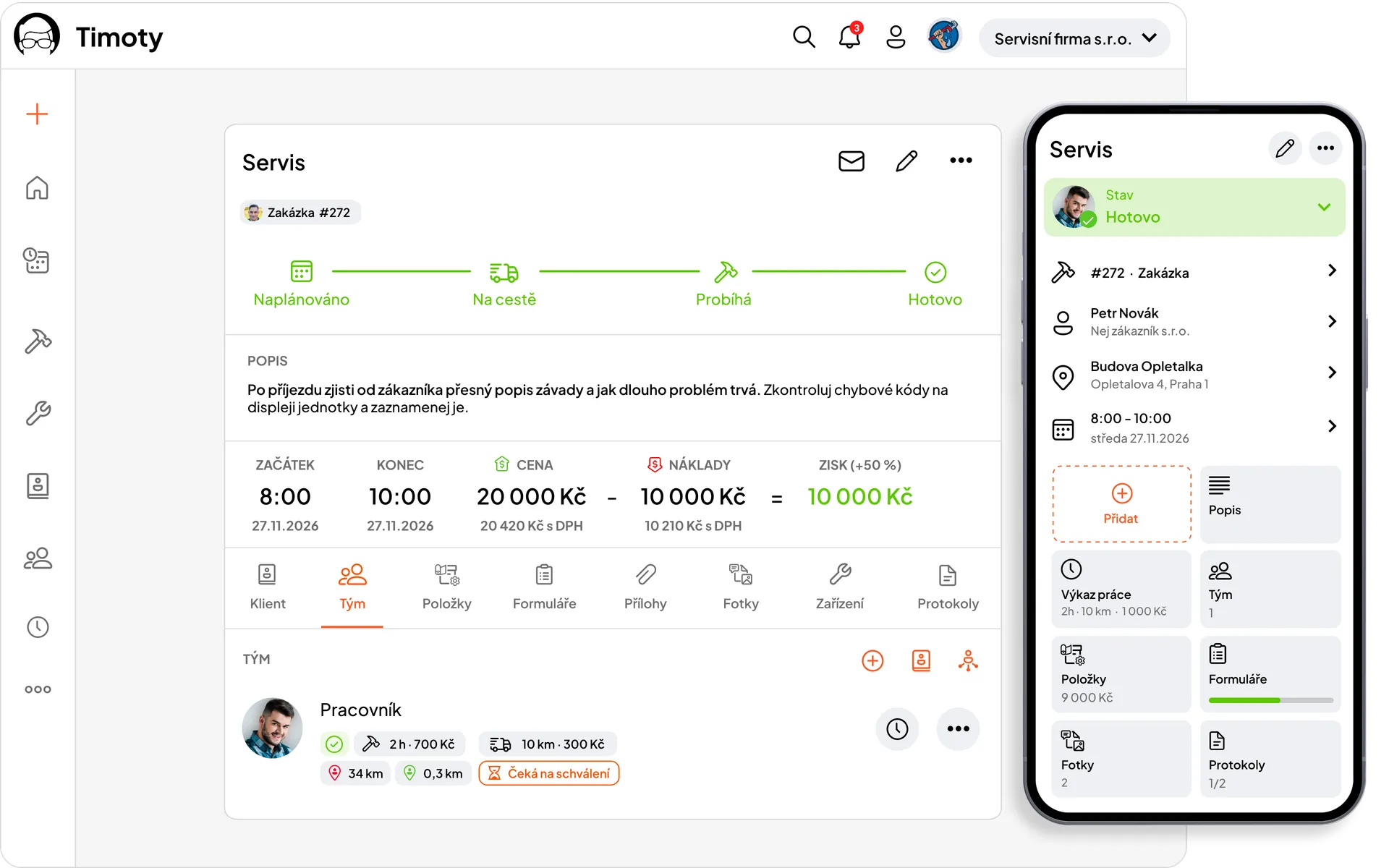Switch to the Položky tab
The height and width of the screenshot is (868, 1389).
(x=446, y=587)
